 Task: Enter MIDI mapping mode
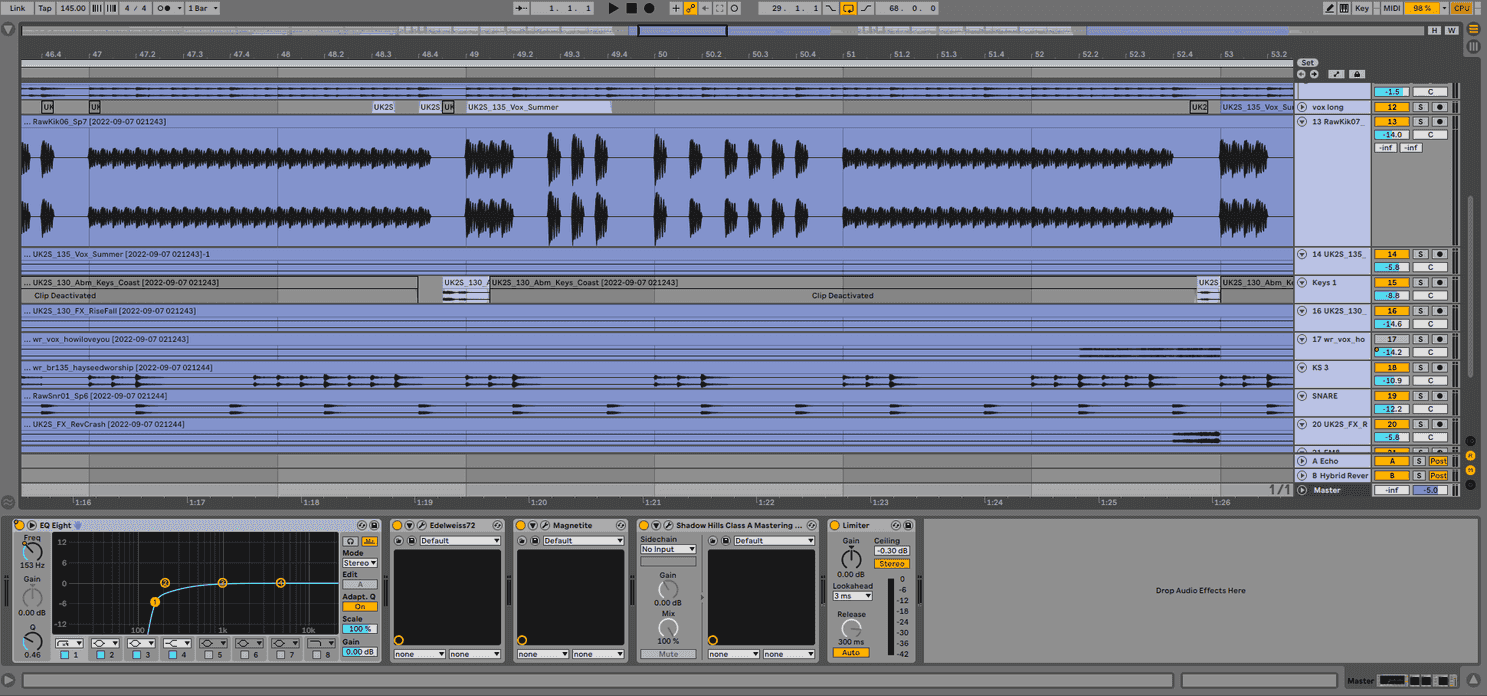click(x=1392, y=7)
